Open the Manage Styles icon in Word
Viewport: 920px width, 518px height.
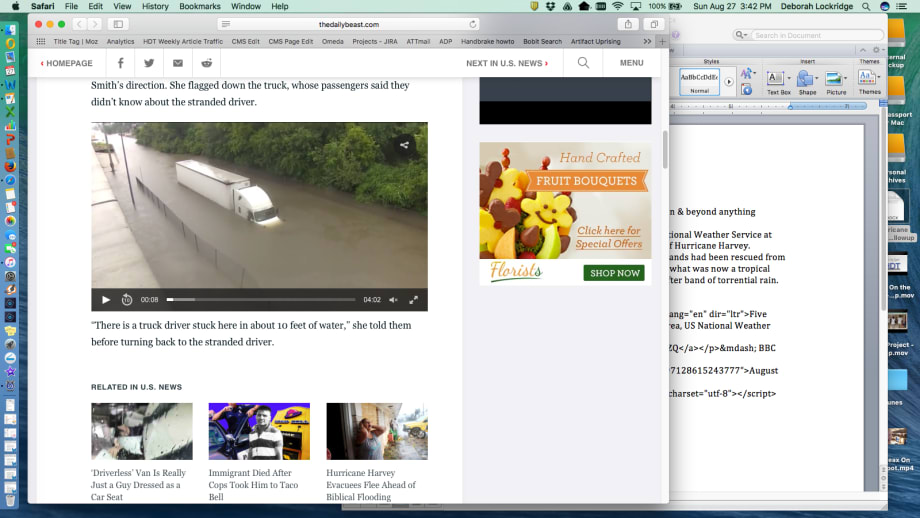point(746,89)
